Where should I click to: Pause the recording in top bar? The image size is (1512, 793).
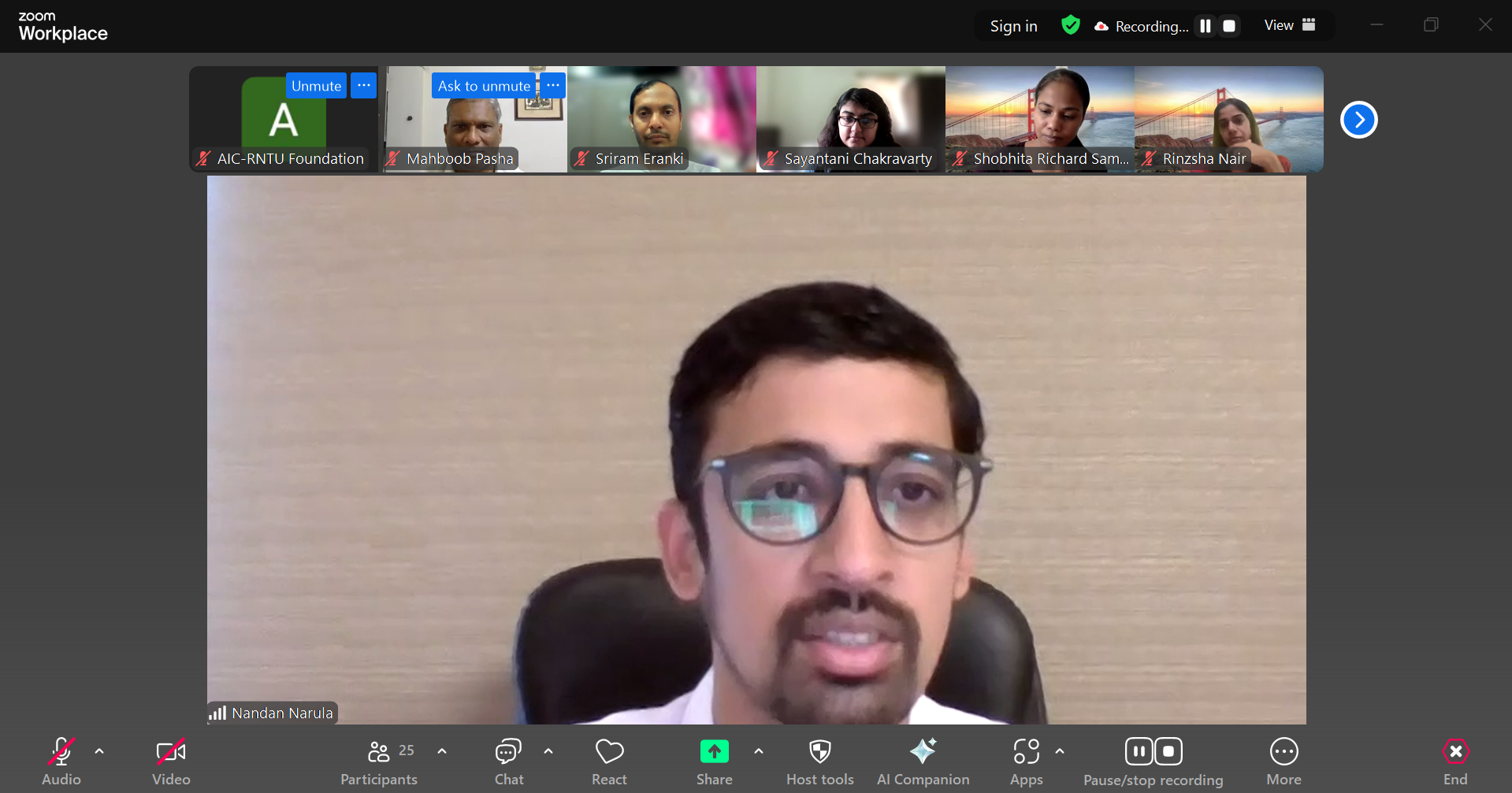pyautogui.click(x=1205, y=26)
